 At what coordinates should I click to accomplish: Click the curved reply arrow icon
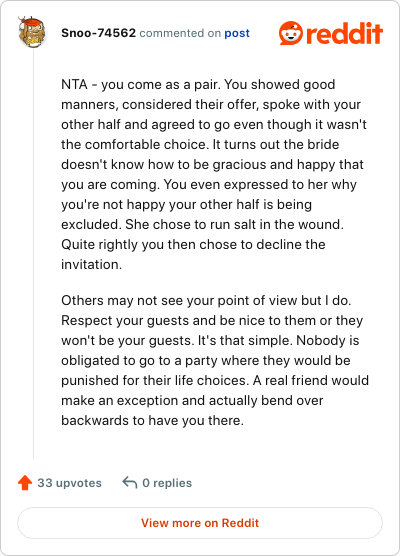(130, 483)
